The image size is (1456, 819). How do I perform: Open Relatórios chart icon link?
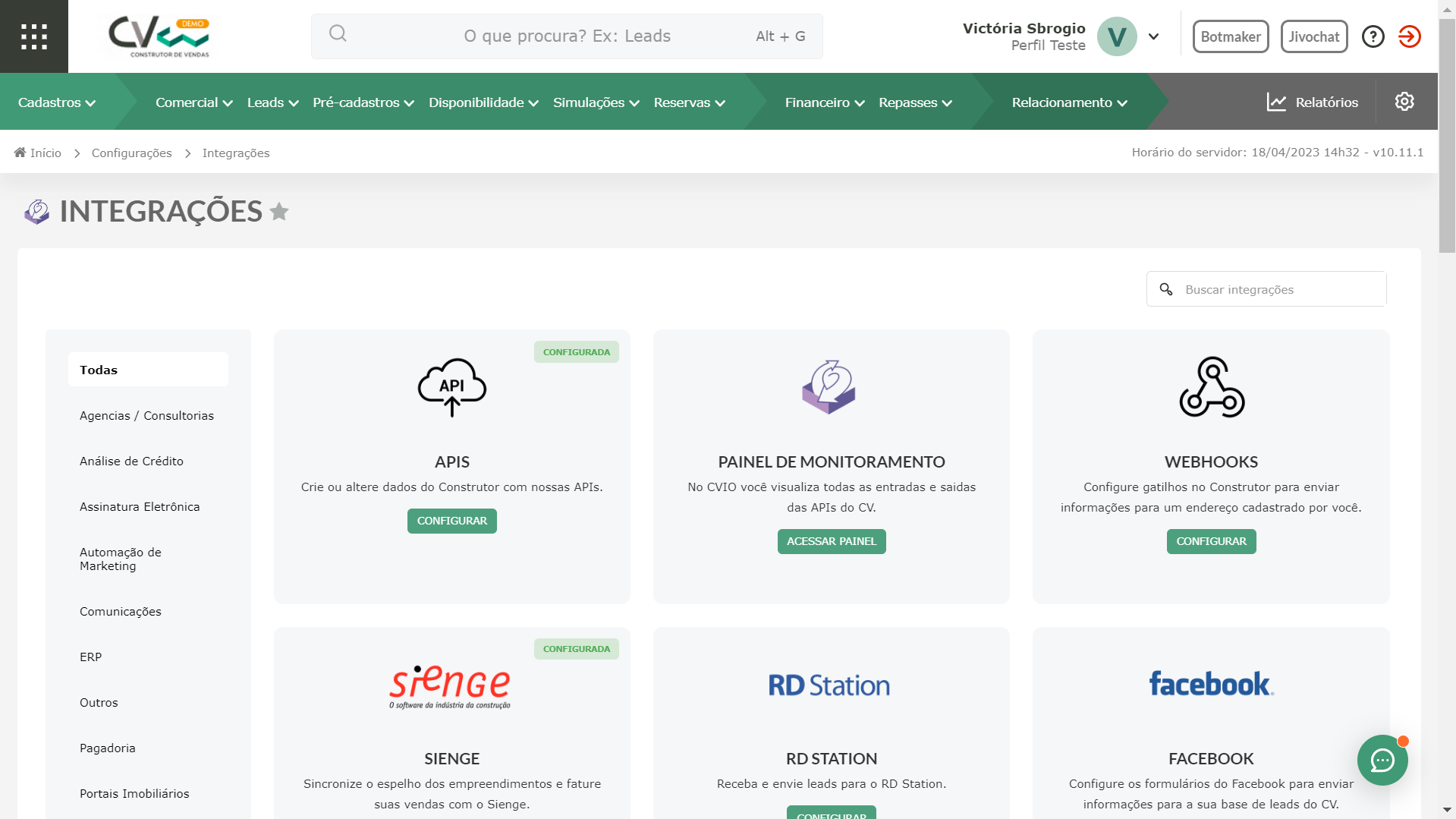1313,102
